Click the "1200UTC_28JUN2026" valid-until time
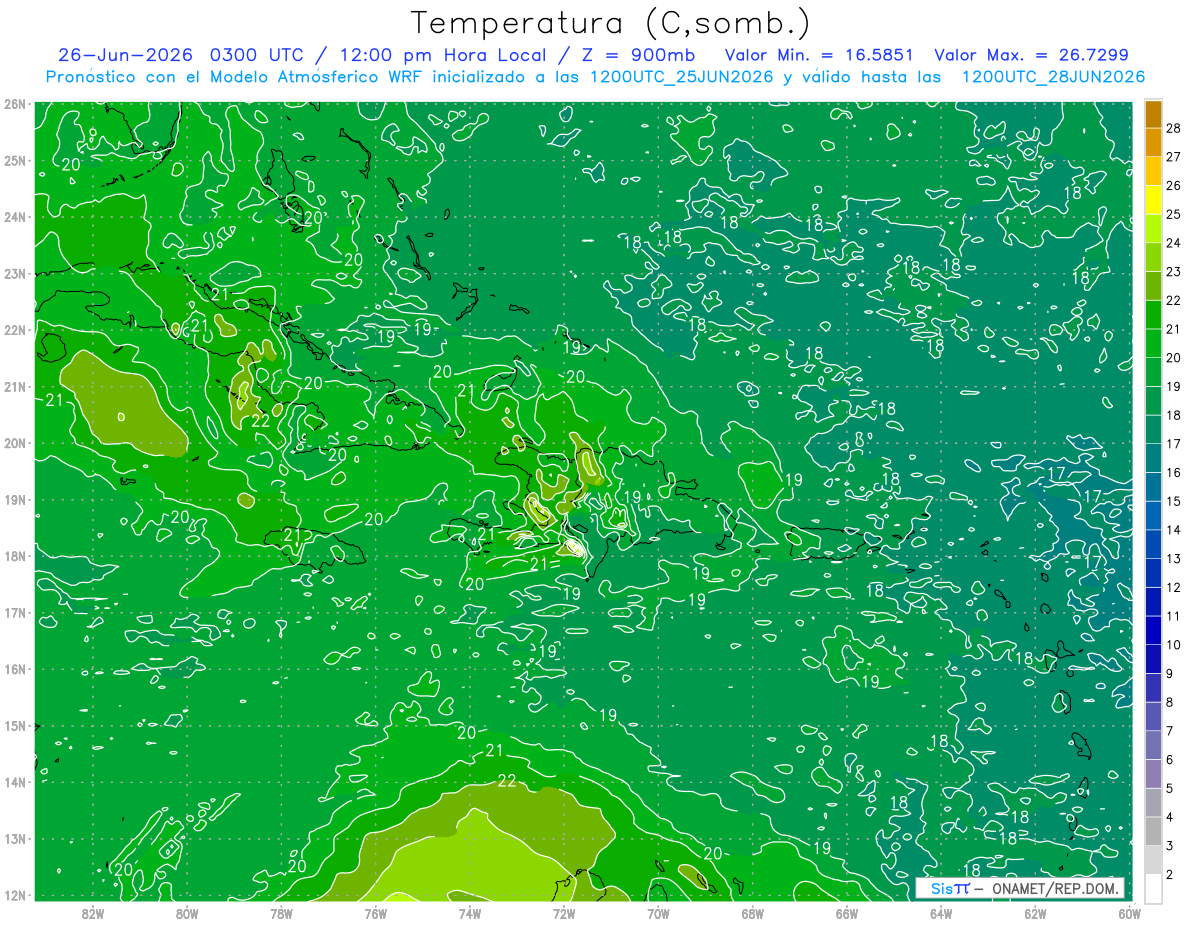Screen dimensions: 1200x927 tap(1053, 77)
